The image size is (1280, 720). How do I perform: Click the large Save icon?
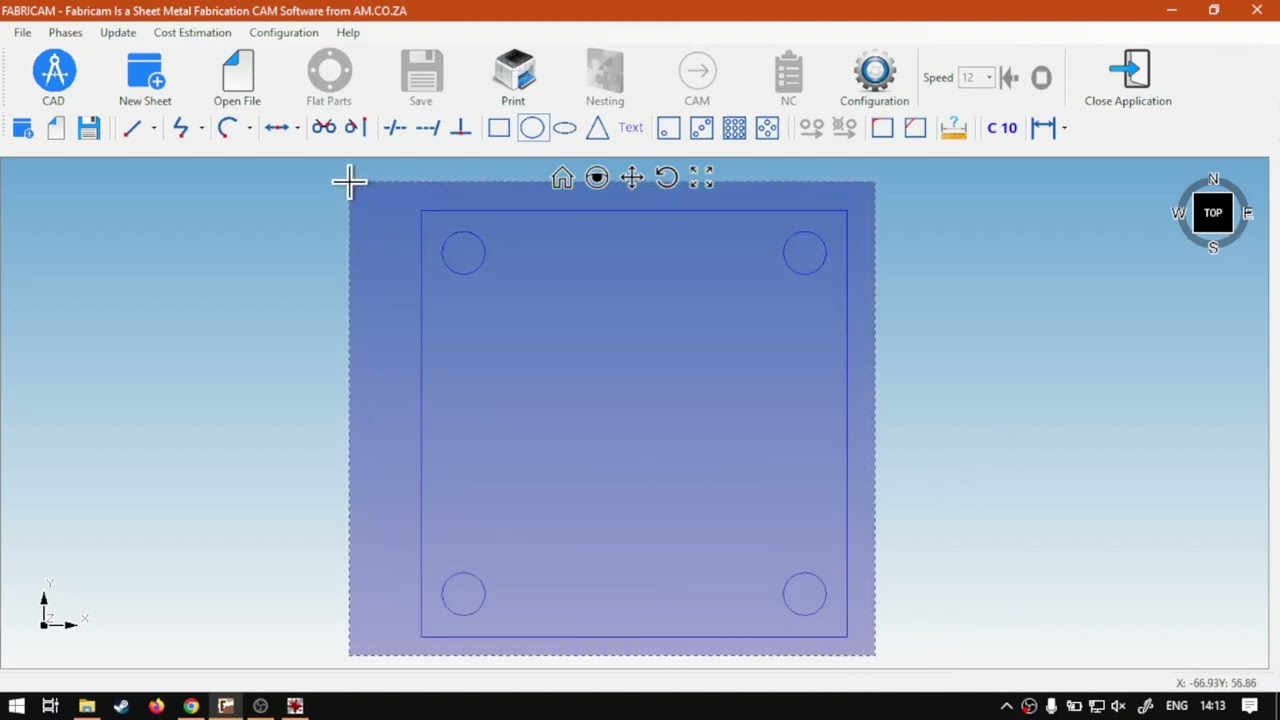[421, 78]
